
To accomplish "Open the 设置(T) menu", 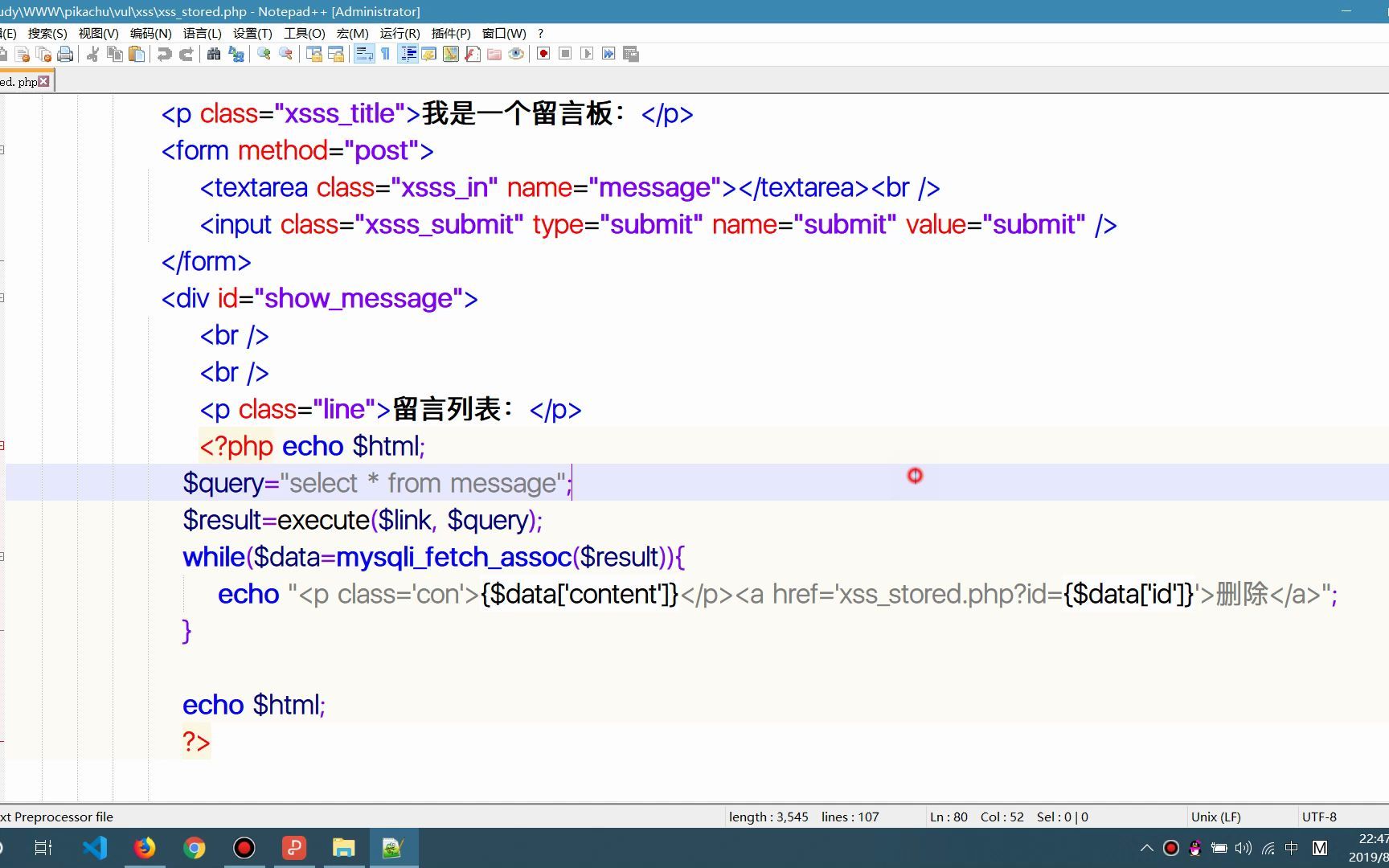I will 252,33.
